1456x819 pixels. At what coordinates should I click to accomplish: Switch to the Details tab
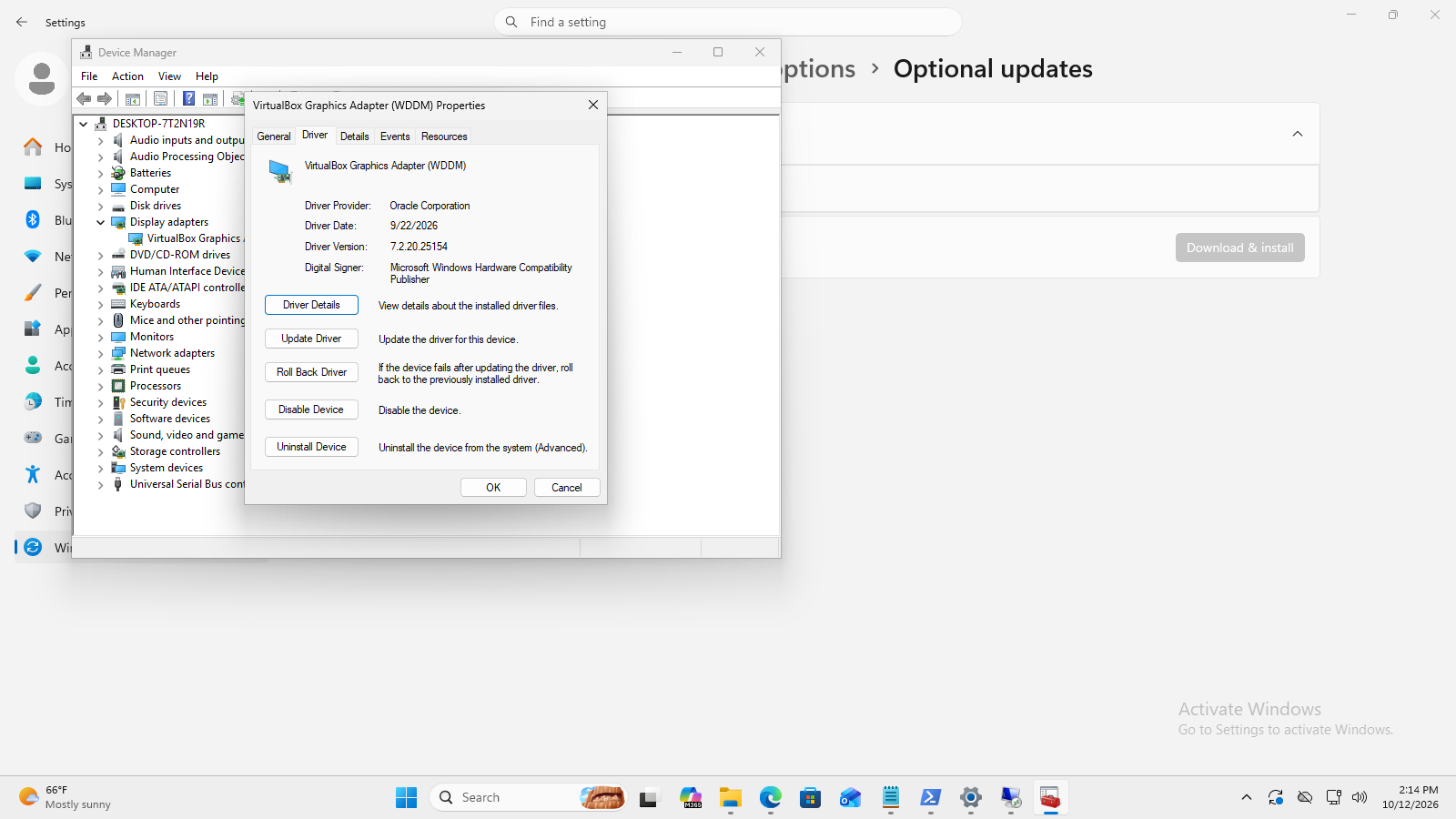[x=355, y=136]
